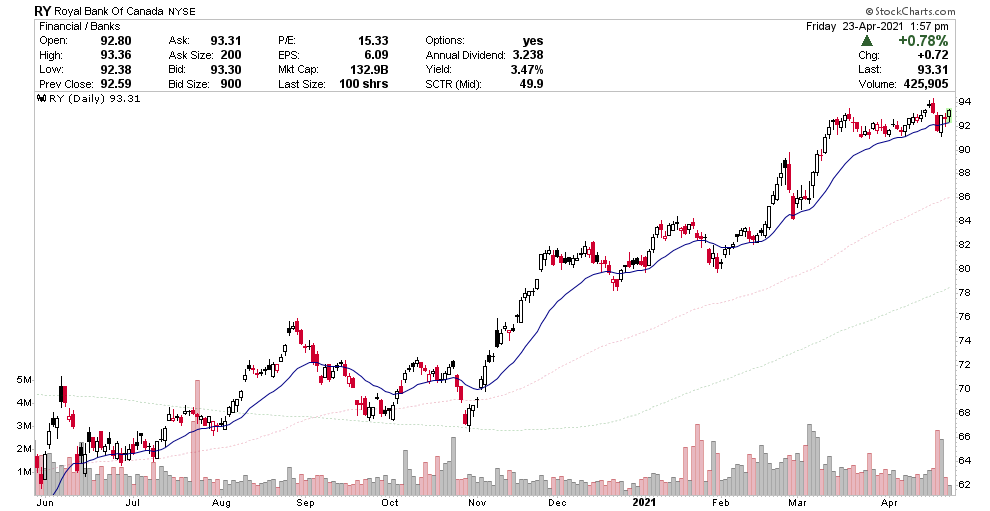Click the Chg value +0.72

coord(934,56)
